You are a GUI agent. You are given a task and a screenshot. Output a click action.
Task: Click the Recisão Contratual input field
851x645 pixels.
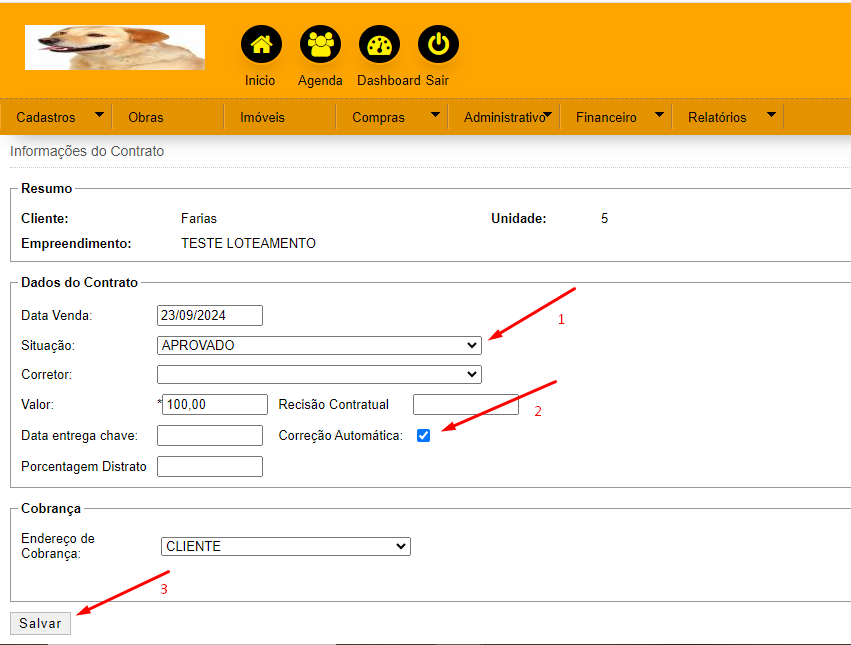coord(465,405)
